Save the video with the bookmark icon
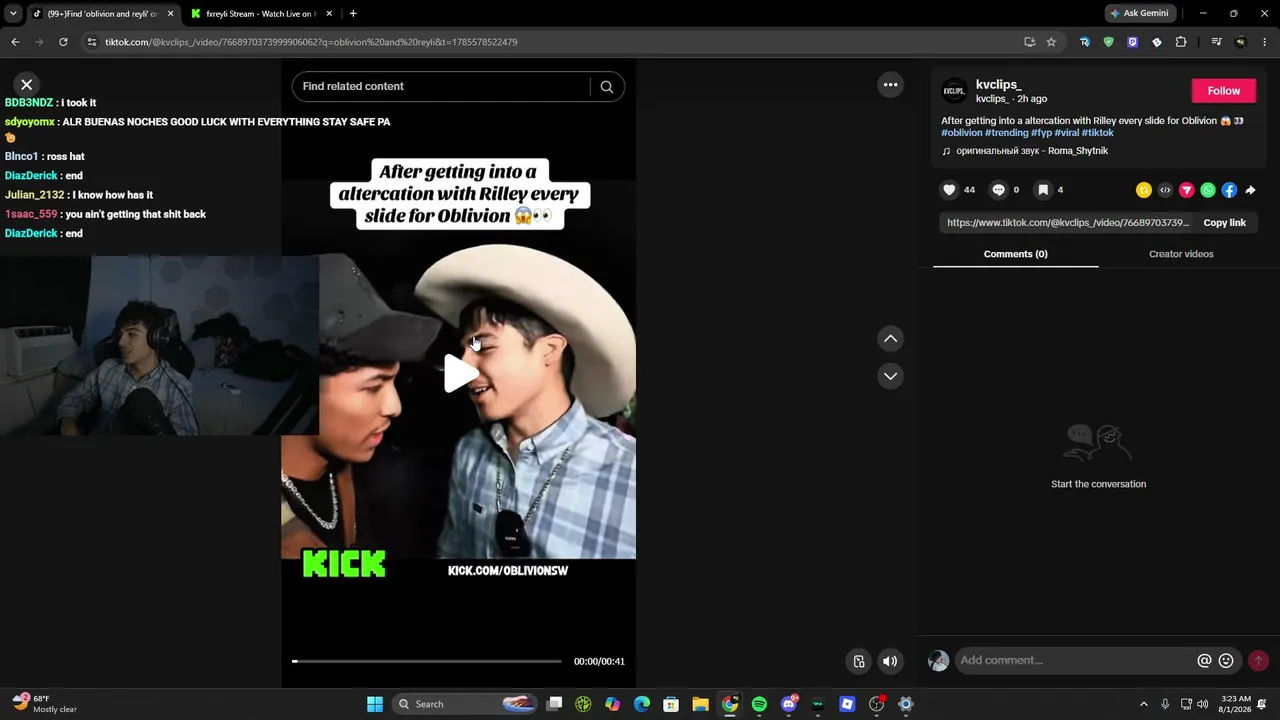The height and width of the screenshot is (720, 1280). (x=1043, y=190)
